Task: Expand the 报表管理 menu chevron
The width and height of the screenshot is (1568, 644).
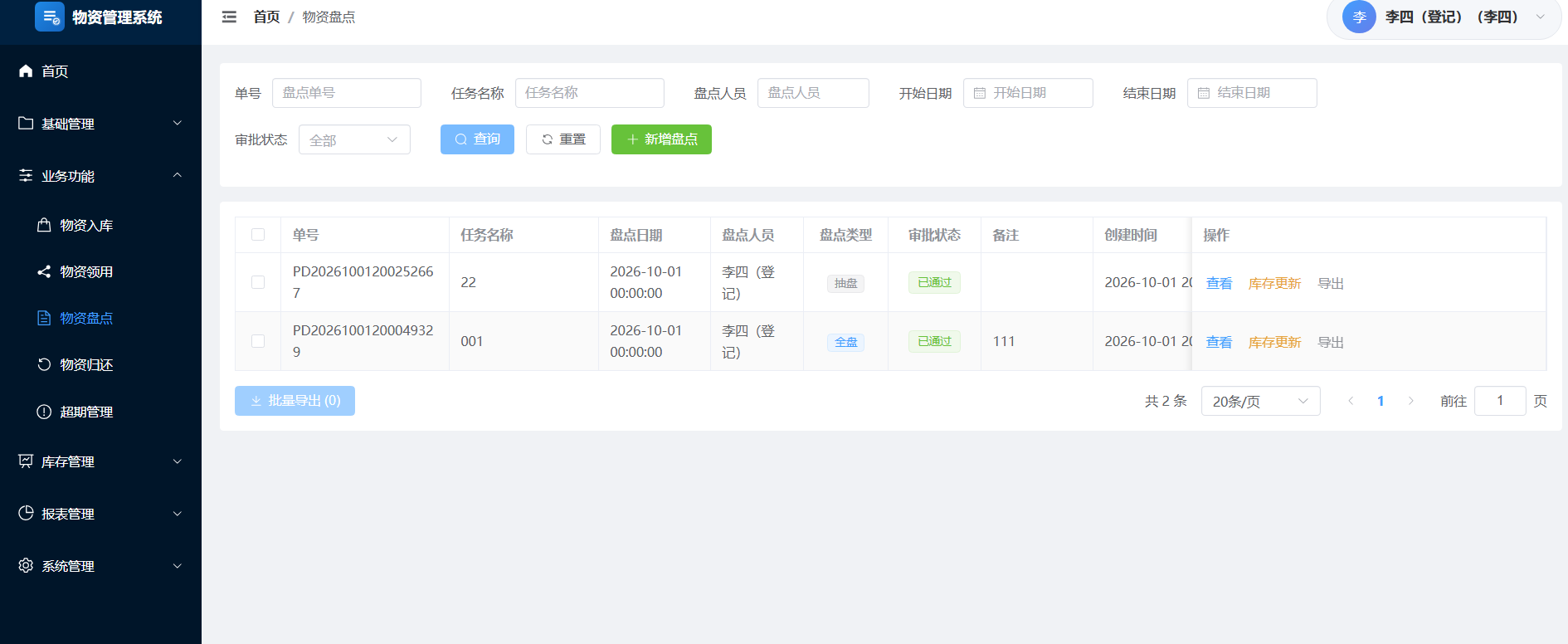Action: pyautogui.click(x=177, y=514)
